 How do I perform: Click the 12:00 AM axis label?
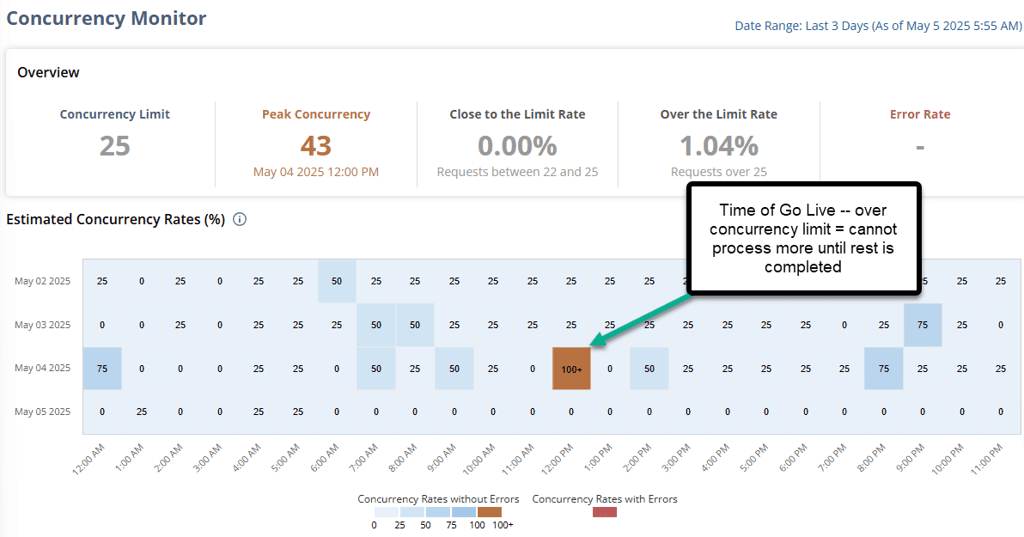88,459
